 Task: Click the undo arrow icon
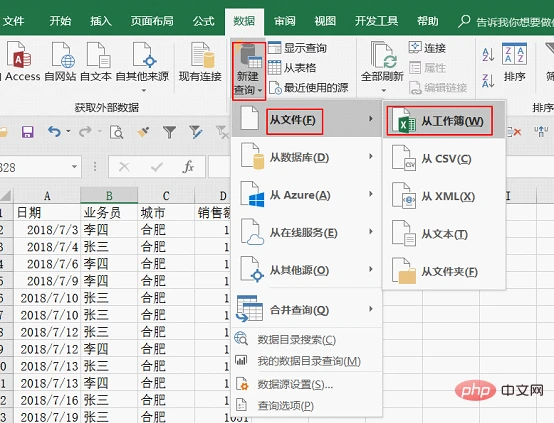(x=54, y=132)
